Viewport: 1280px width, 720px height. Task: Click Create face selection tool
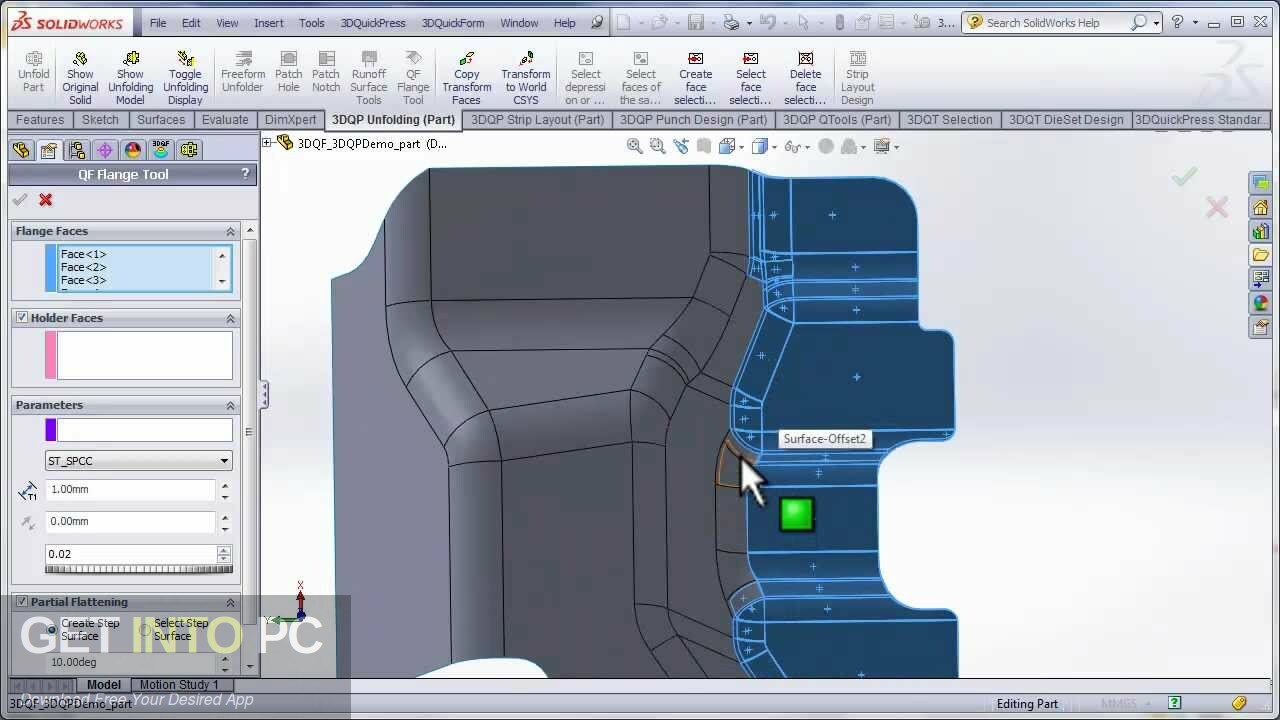pyautogui.click(x=696, y=78)
